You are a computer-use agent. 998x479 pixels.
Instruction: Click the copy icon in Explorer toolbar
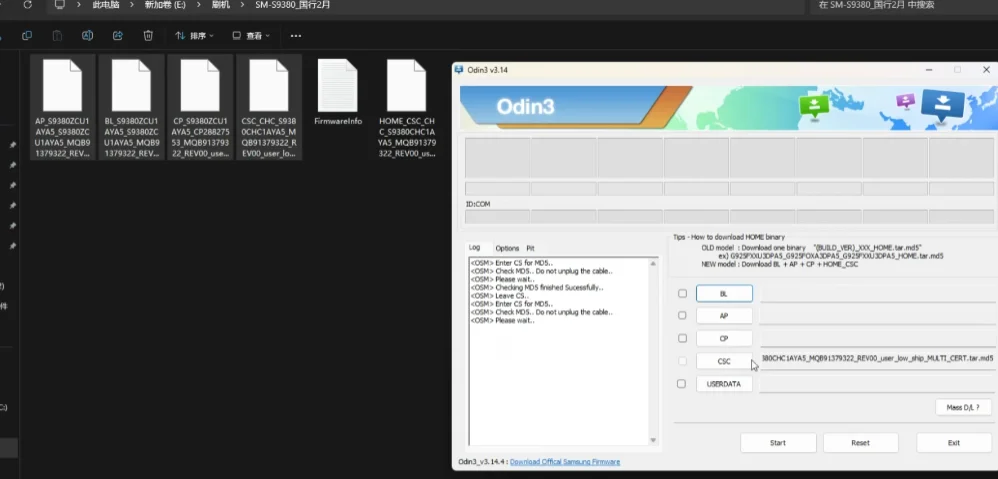pyautogui.click(x=27, y=36)
